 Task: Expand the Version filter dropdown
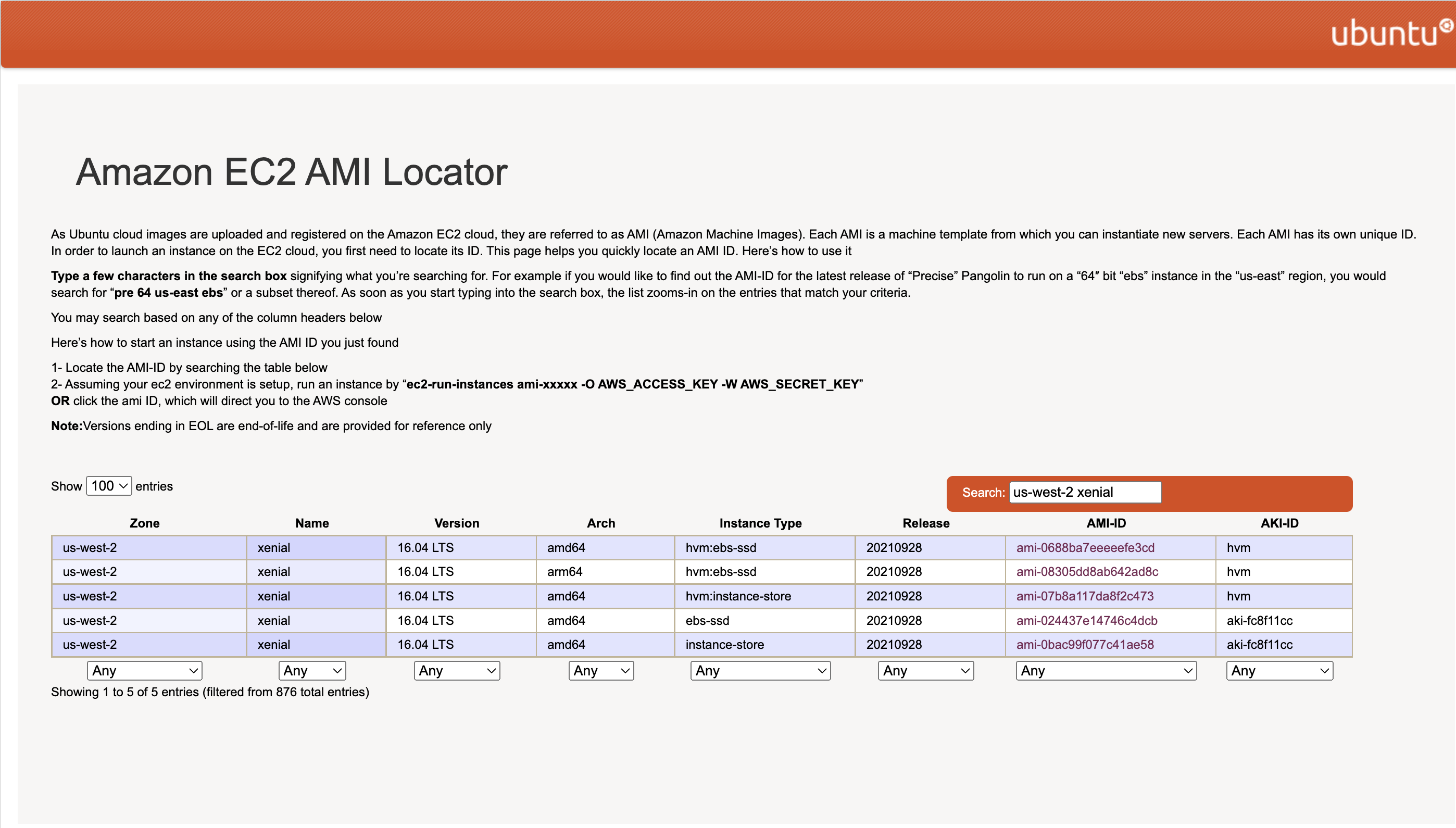point(457,671)
